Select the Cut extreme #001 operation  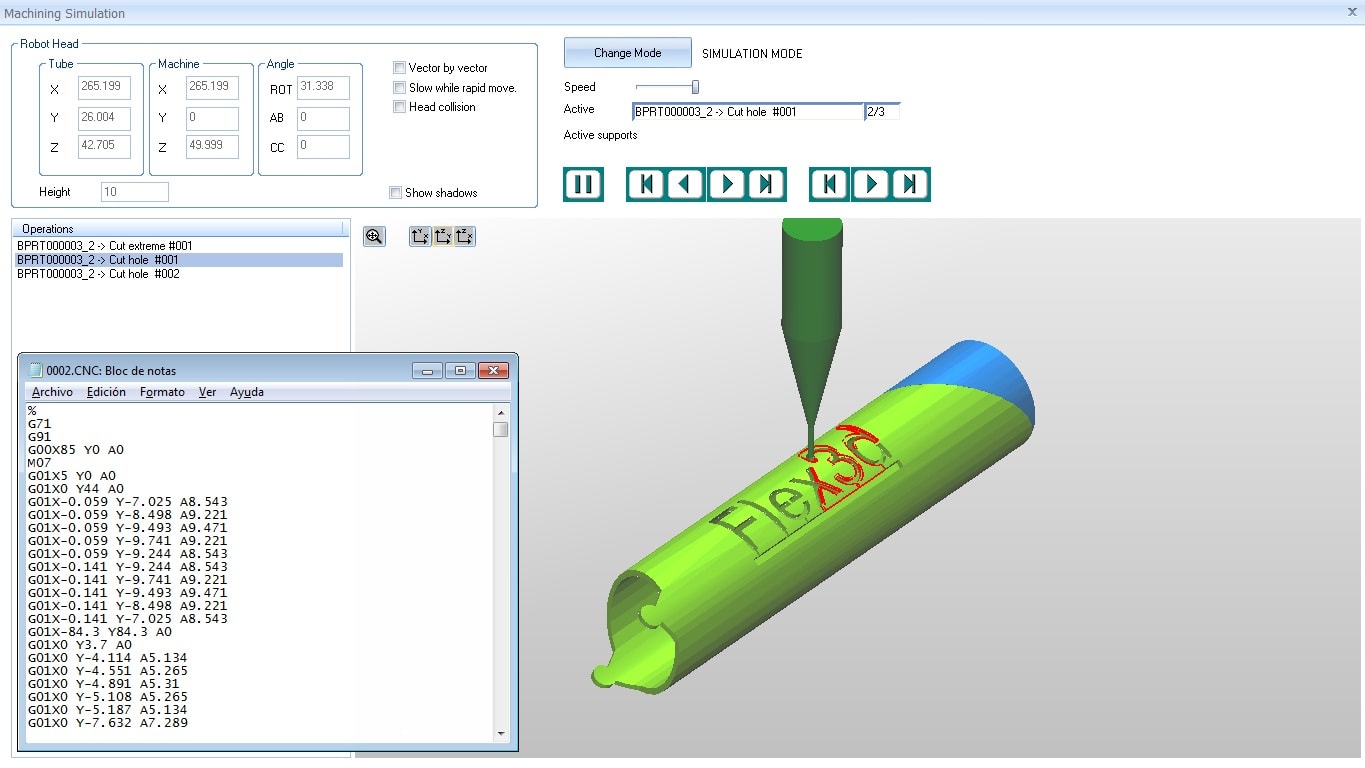105,246
